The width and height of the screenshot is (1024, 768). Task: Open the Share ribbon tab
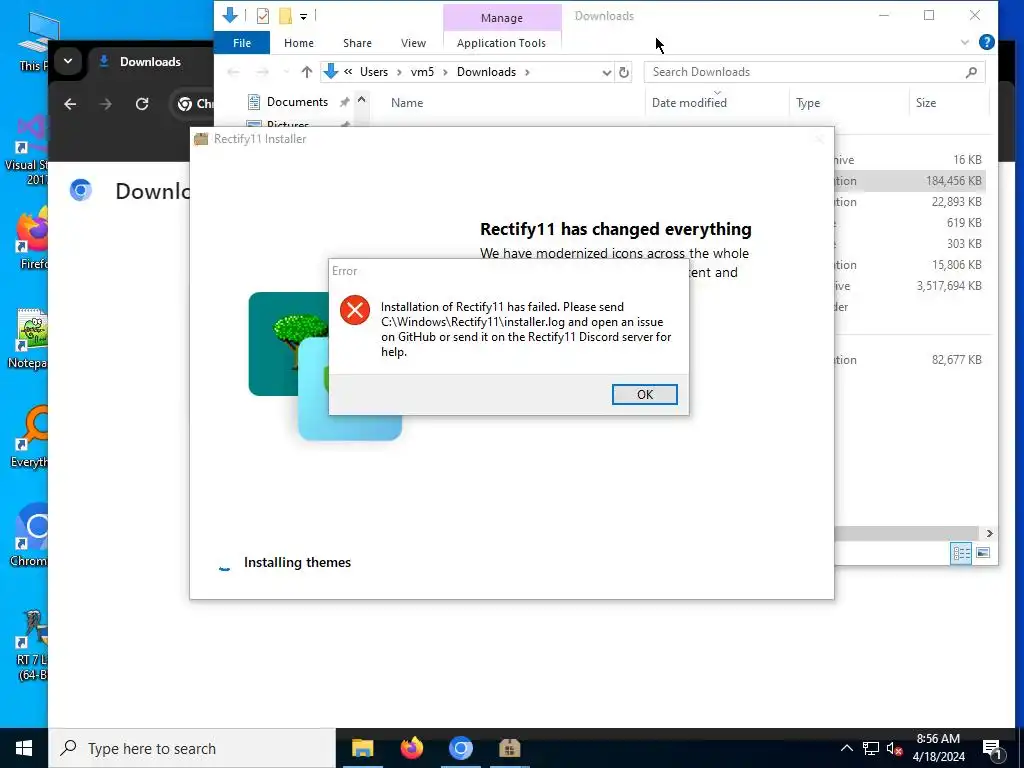(357, 43)
